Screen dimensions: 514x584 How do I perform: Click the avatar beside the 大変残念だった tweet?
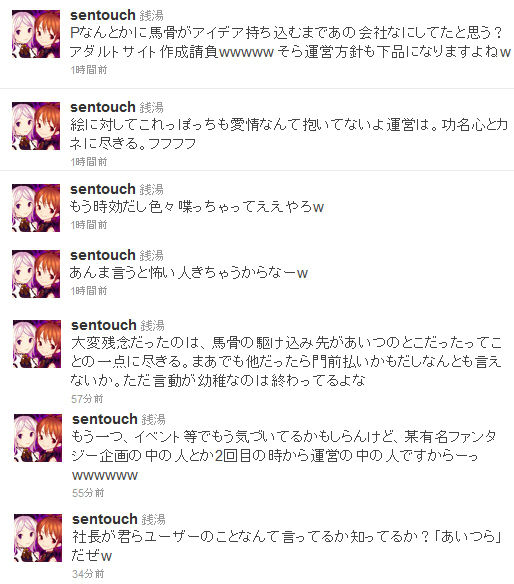(37, 344)
